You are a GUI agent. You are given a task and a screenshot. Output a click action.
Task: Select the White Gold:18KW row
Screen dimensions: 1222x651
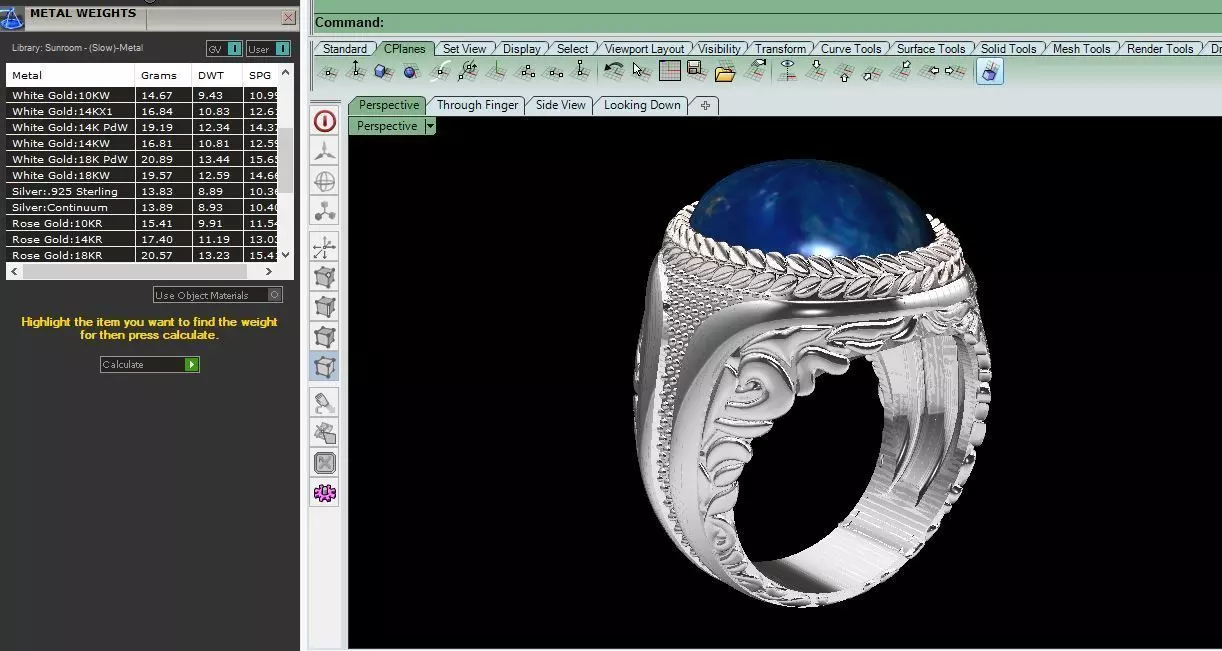pyautogui.click(x=143, y=175)
